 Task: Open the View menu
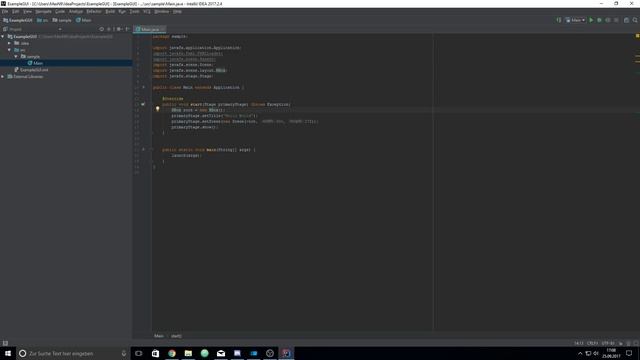(27, 11)
